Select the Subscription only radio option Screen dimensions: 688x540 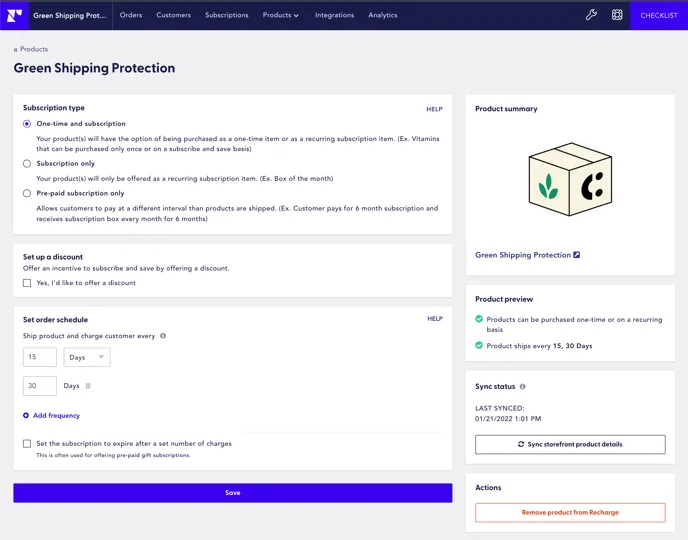point(27,163)
